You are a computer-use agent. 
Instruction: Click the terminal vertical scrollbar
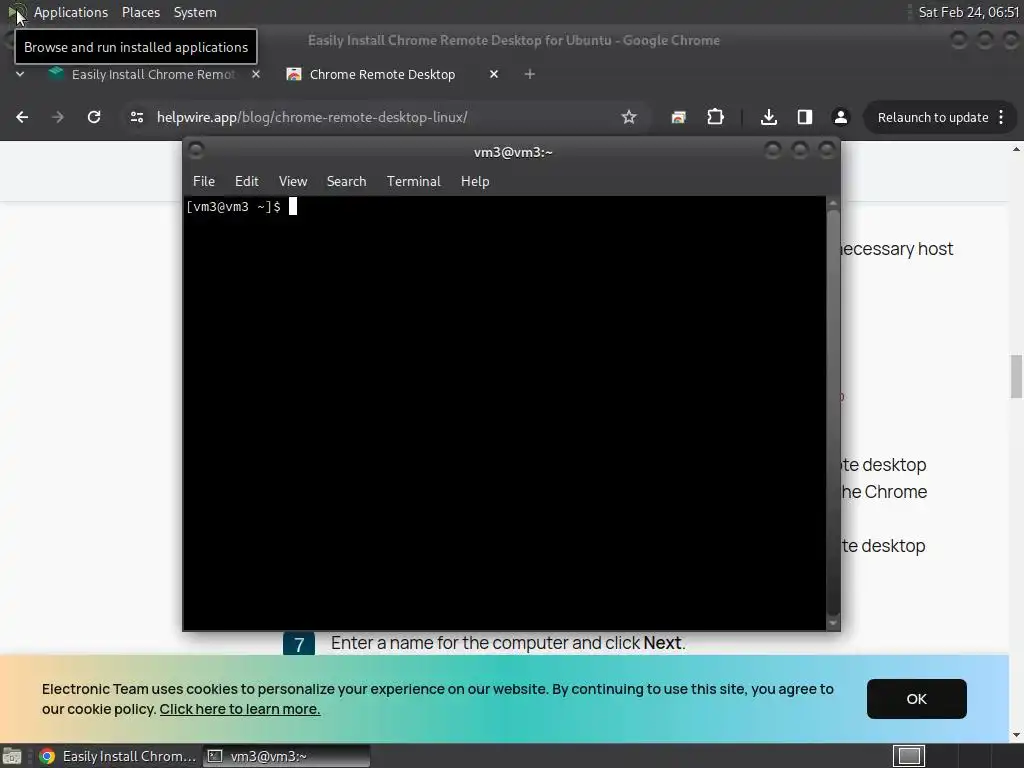click(x=833, y=413)
